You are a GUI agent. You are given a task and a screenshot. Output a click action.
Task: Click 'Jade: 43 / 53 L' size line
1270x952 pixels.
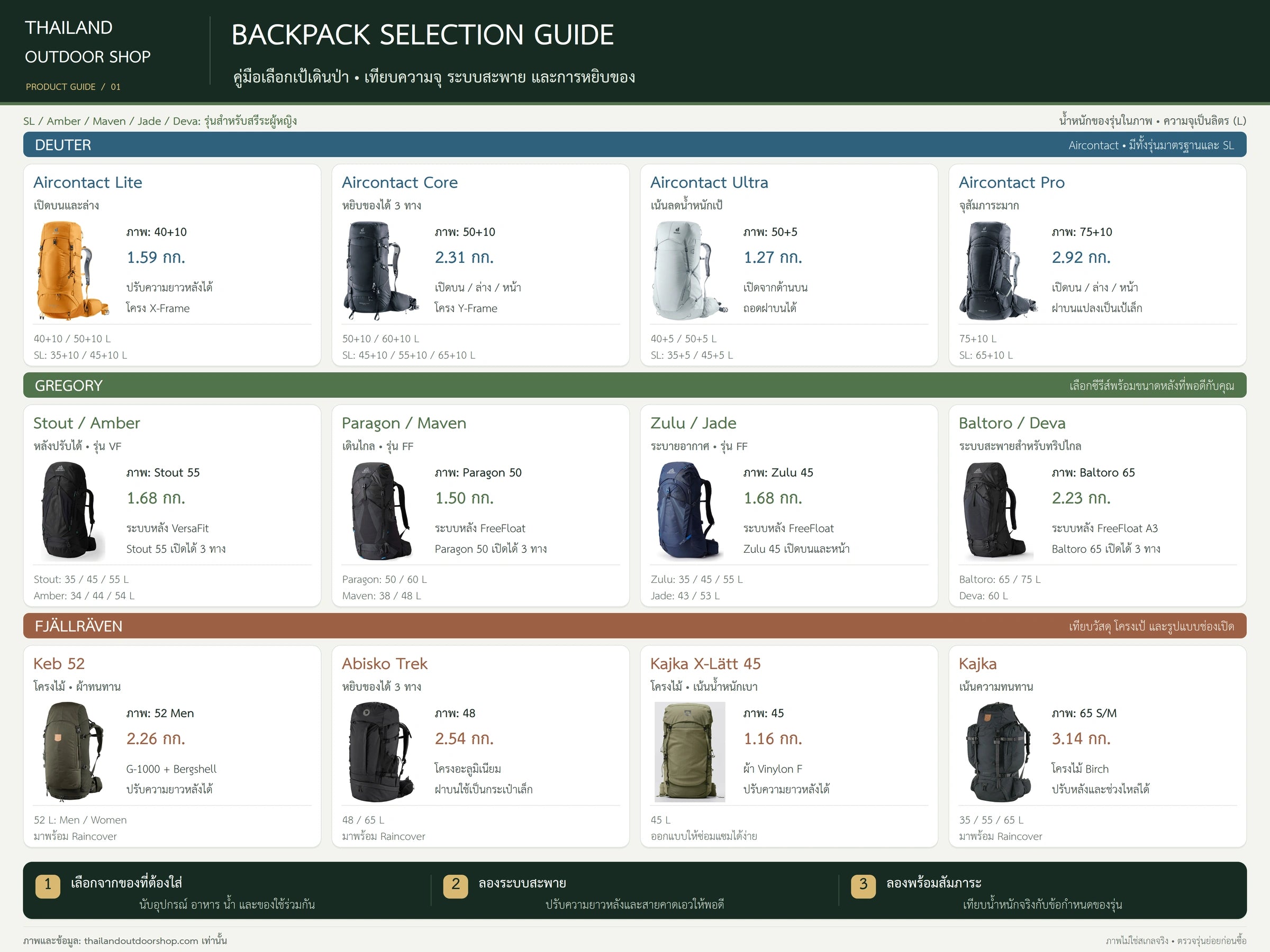685,596
